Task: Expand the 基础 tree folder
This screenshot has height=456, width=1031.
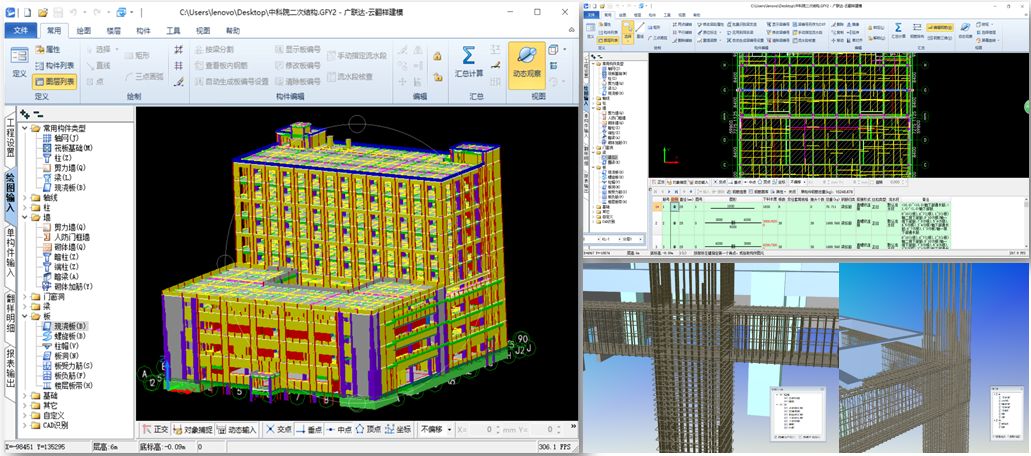Action: pos(25,396)
